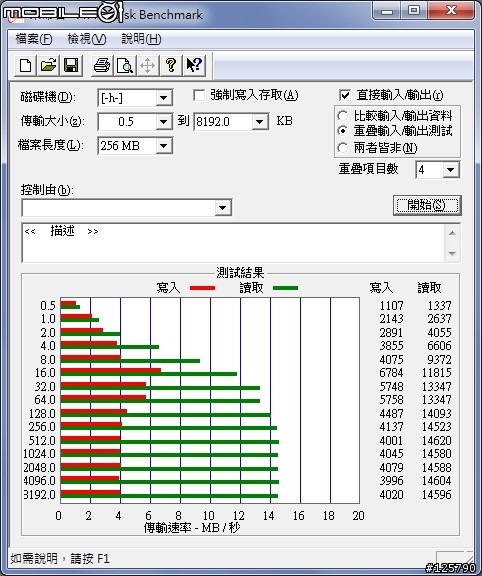Click the 1024.0 transfer size row label
Viewport: 482px width, 576px height.
[39, 454]
